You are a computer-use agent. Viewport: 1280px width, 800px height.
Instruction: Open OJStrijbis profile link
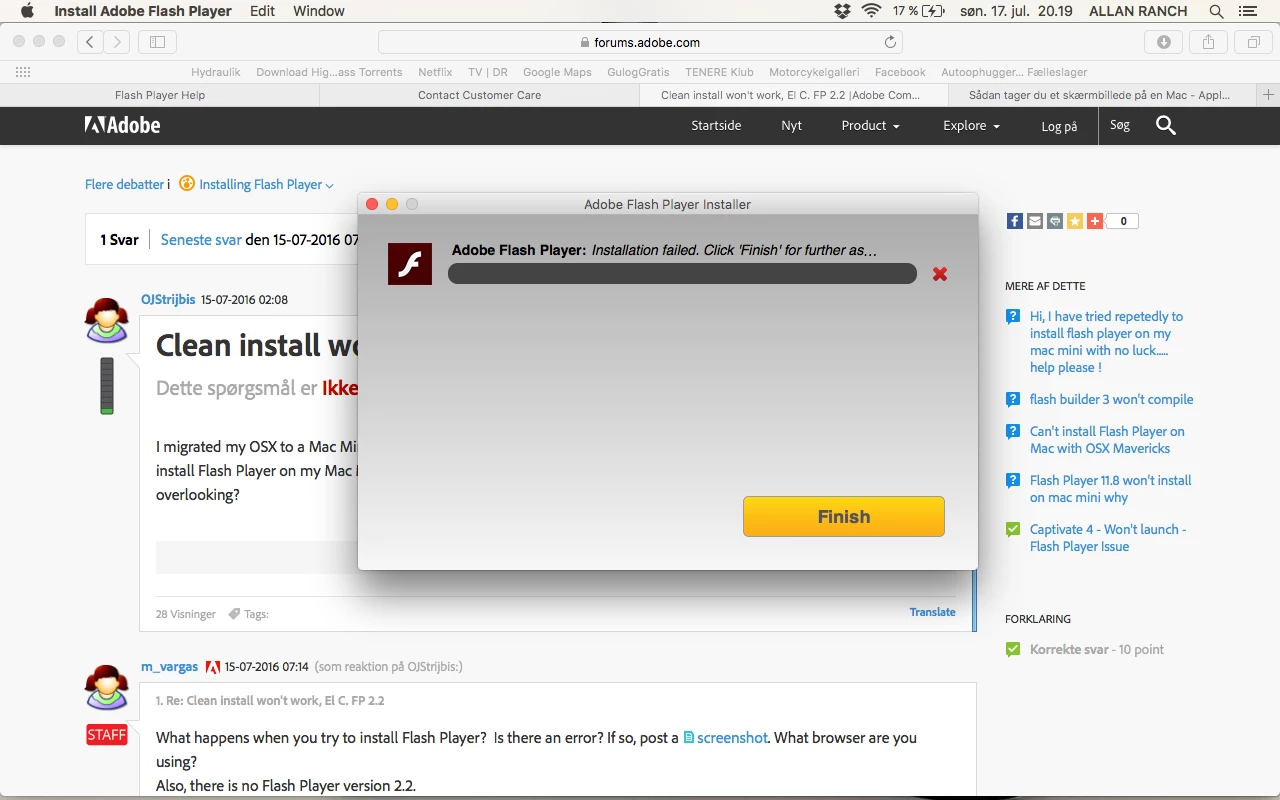pos(168,300)
